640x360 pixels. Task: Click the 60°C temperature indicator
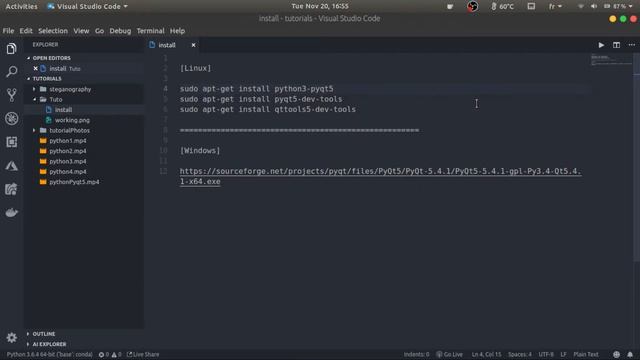[502, 6]
